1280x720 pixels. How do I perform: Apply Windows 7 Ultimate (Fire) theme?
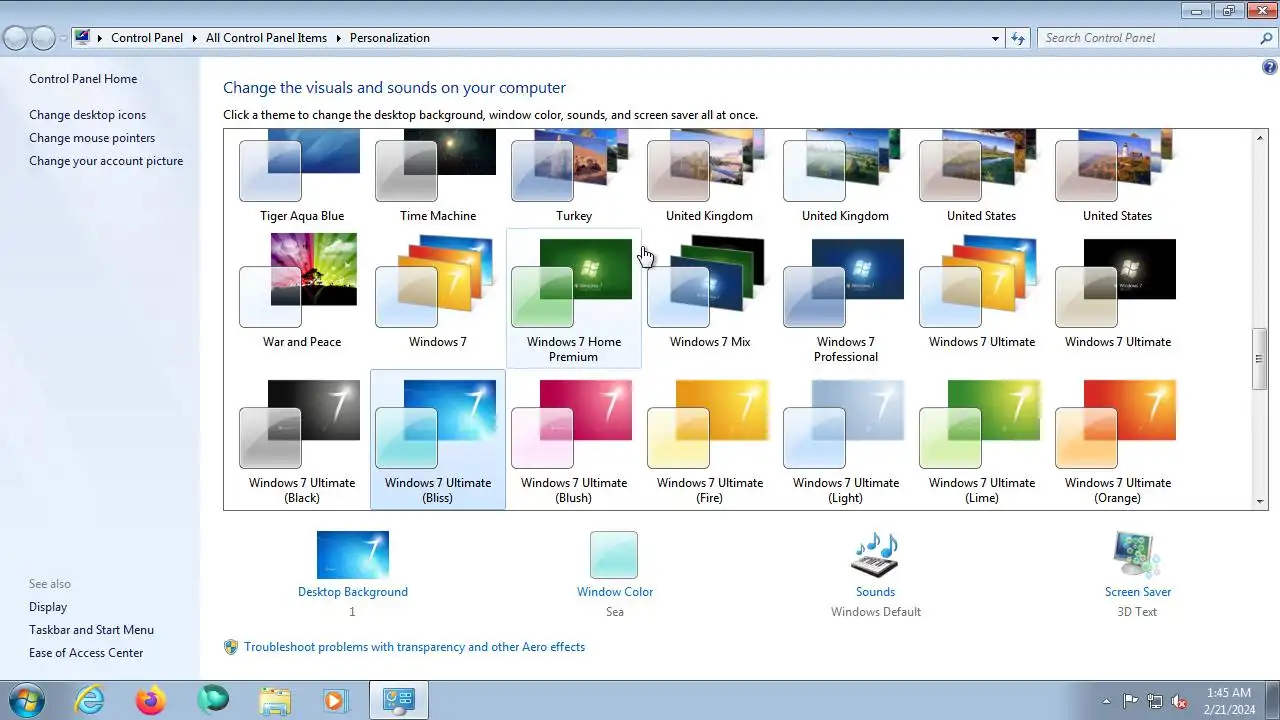[710, 440]
